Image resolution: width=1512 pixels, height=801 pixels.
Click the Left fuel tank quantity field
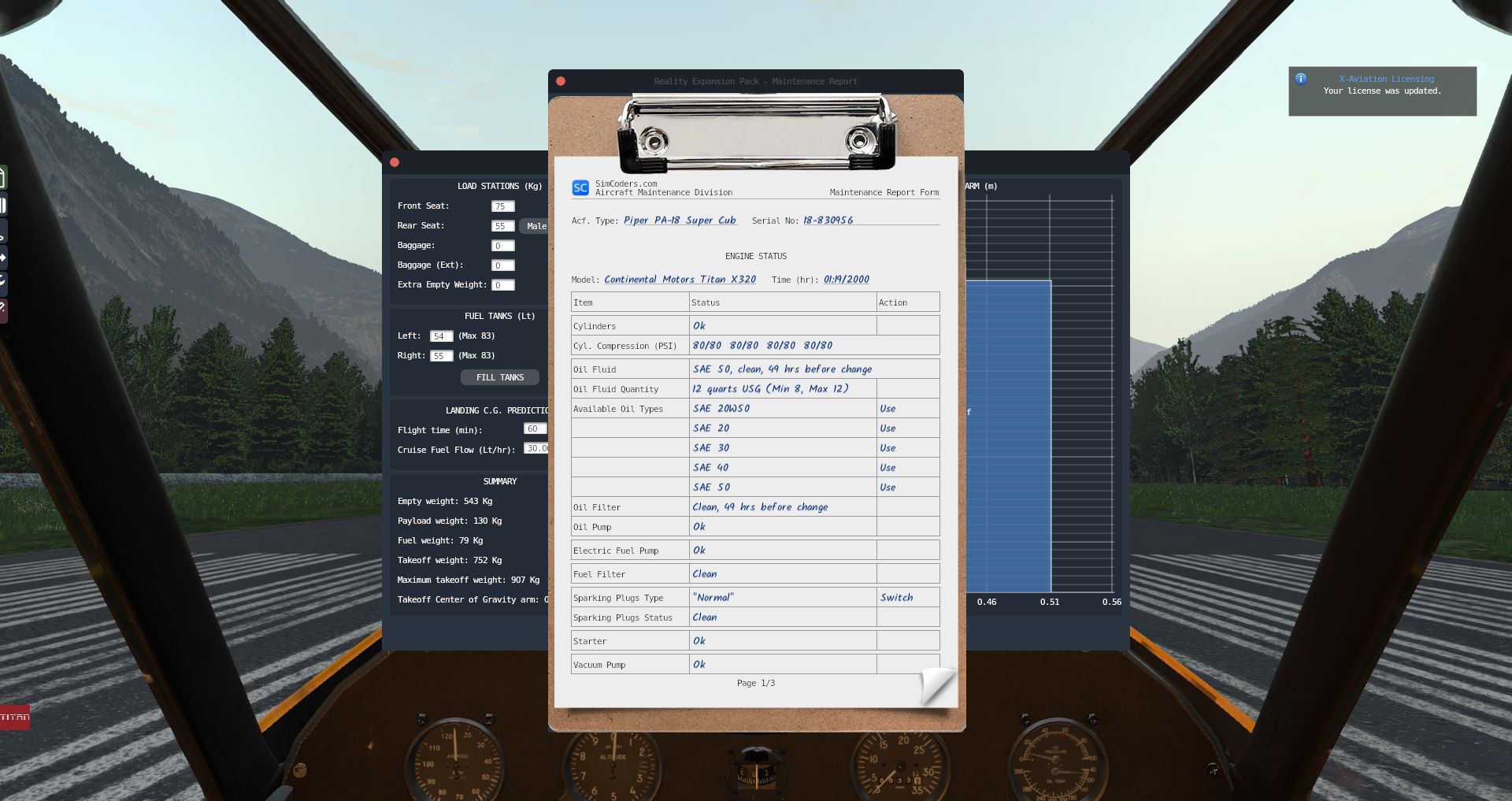pyautogui.click(x=441, y=336)
